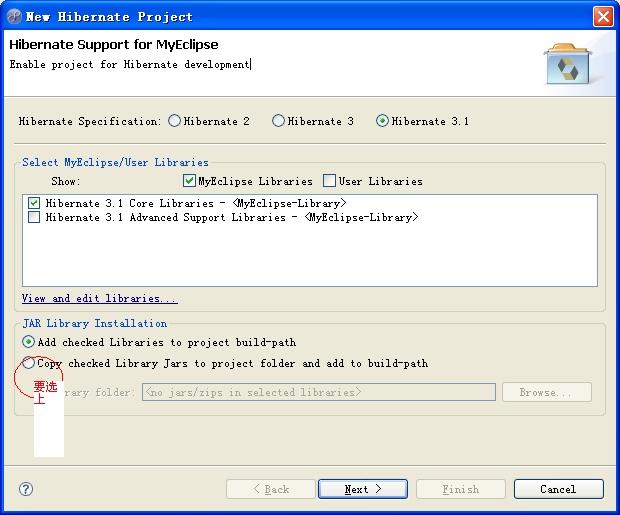Click the Browse button
Image resolution: width=620 pixels, height=515 pixels.
547,392
